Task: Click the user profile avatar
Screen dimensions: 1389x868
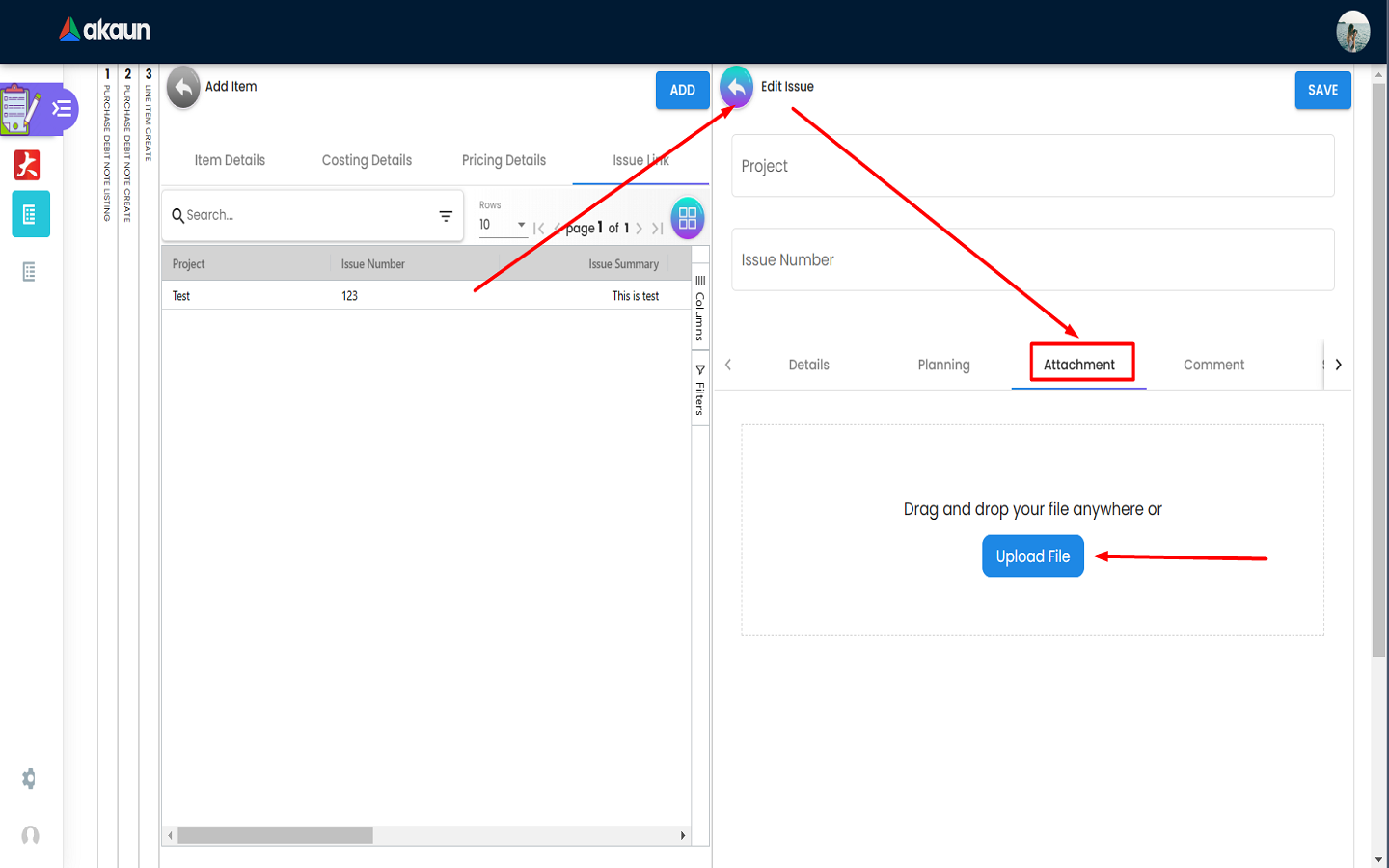Action: [x=1352, y=32]
